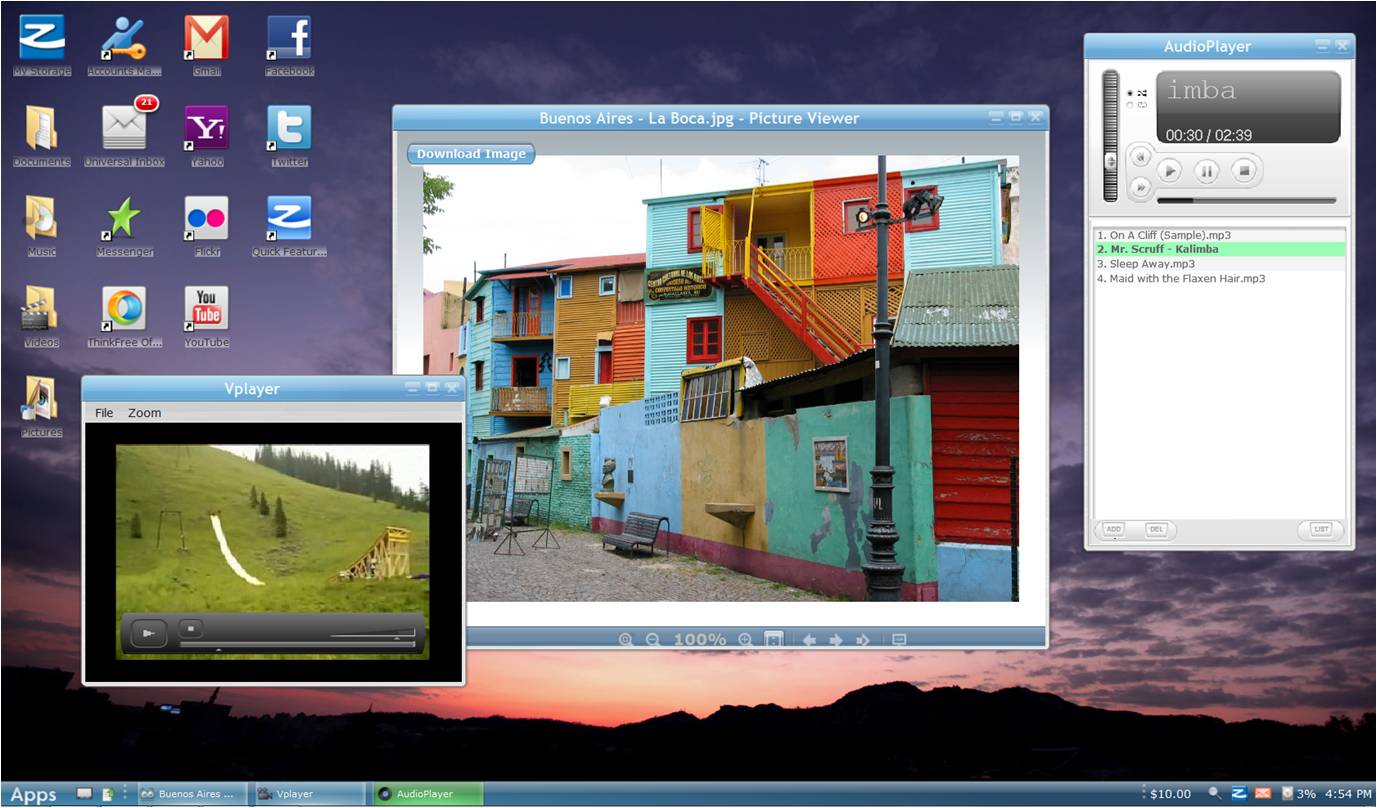Open the Messenger star icon

(x=124, y=218)
